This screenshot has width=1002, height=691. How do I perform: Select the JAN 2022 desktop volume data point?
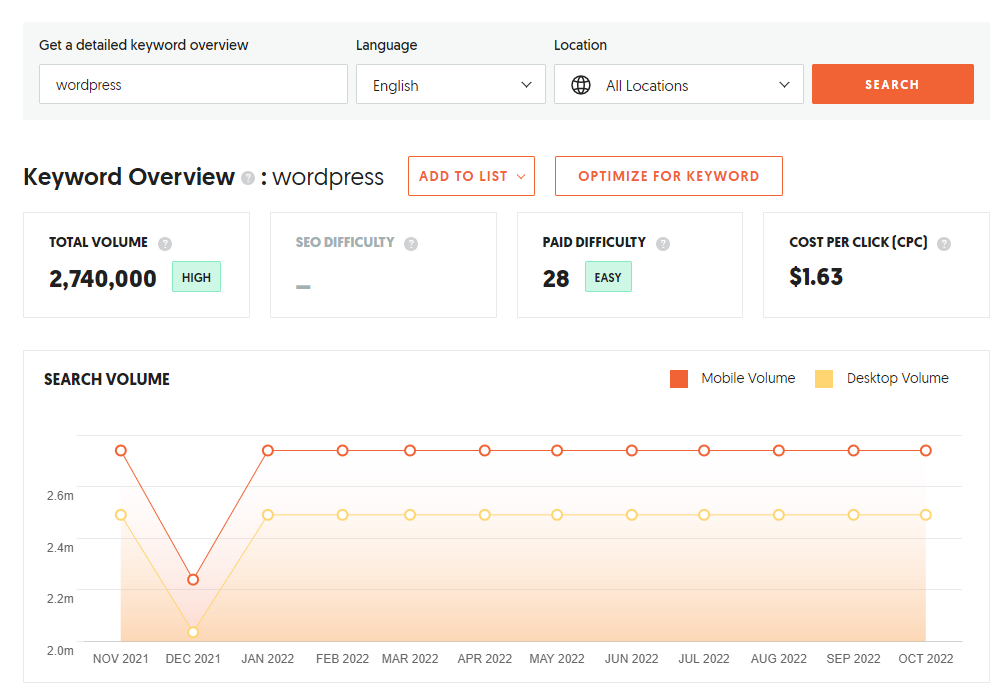click(x=268, y=515)
